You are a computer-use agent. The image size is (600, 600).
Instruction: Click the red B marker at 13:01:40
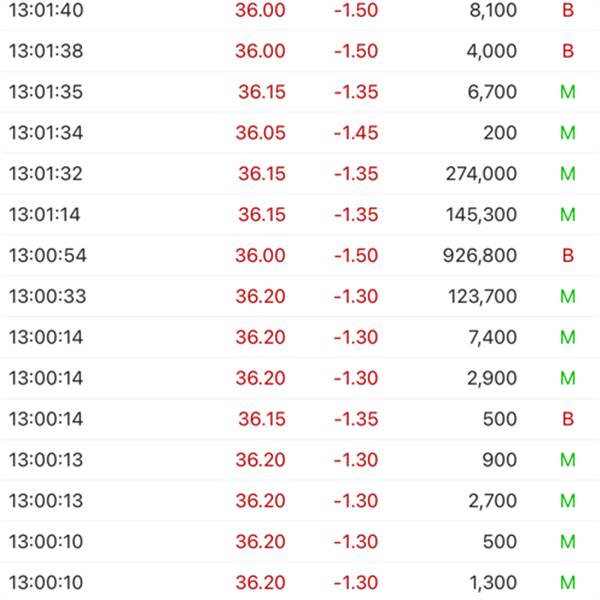(x=568, y=10)
